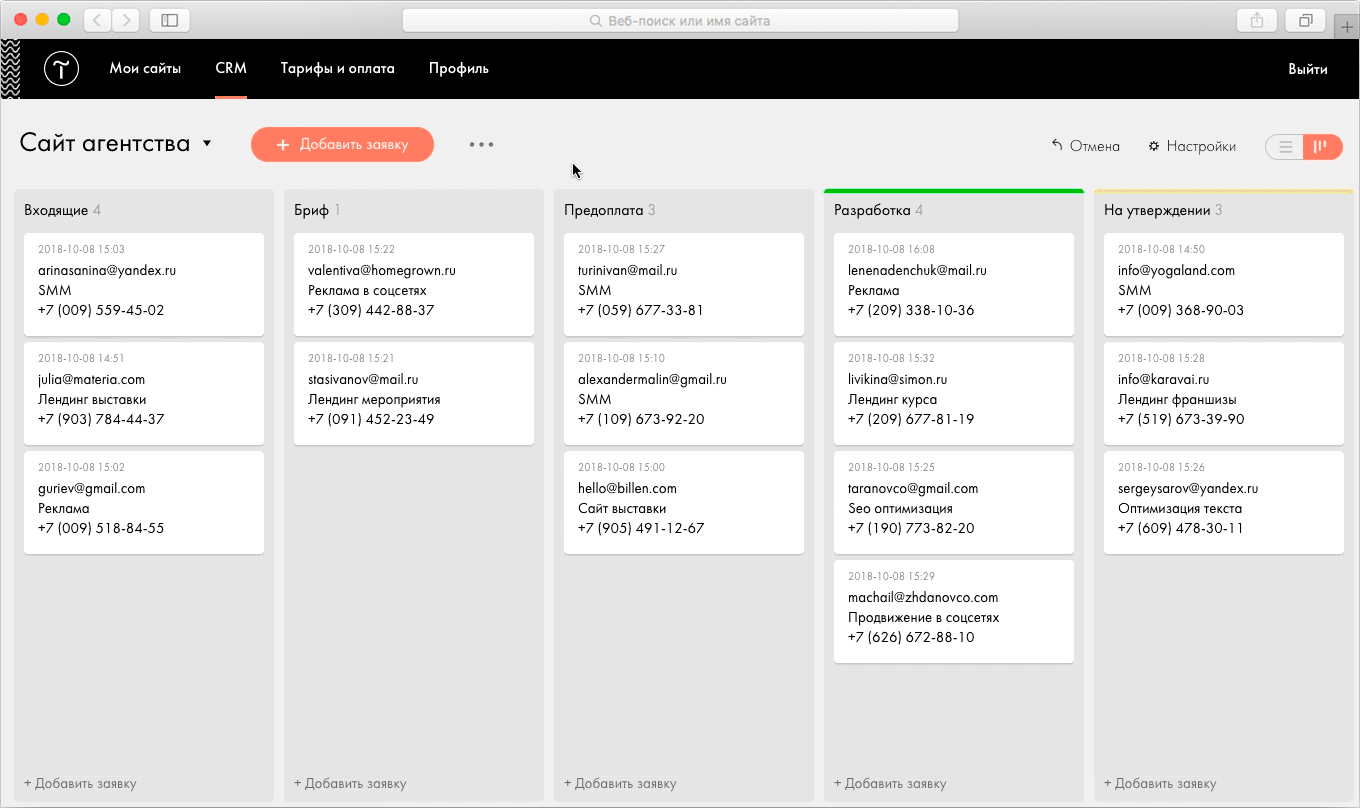The height and width of the screenshot is (808, 1360).
Task: Click Safari share icon
Action: [1257, 20]
